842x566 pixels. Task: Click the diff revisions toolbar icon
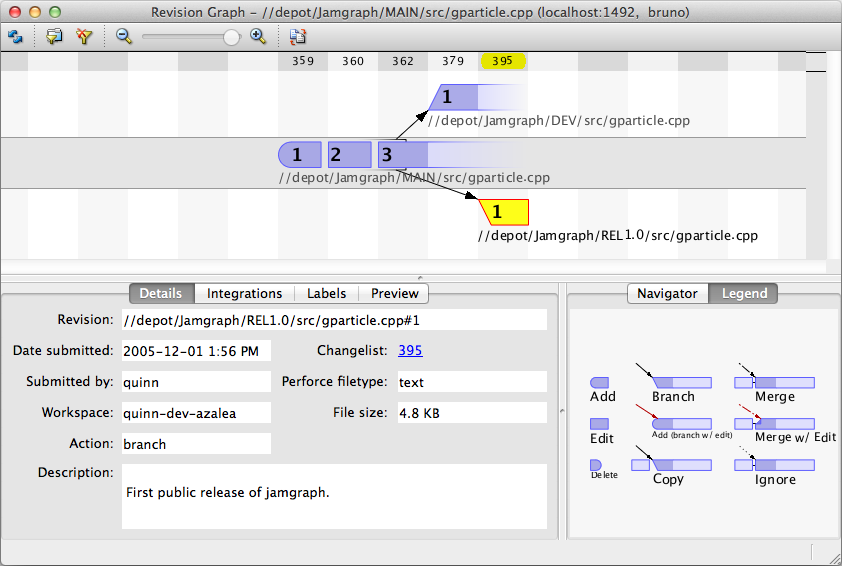tap(297, 37)
